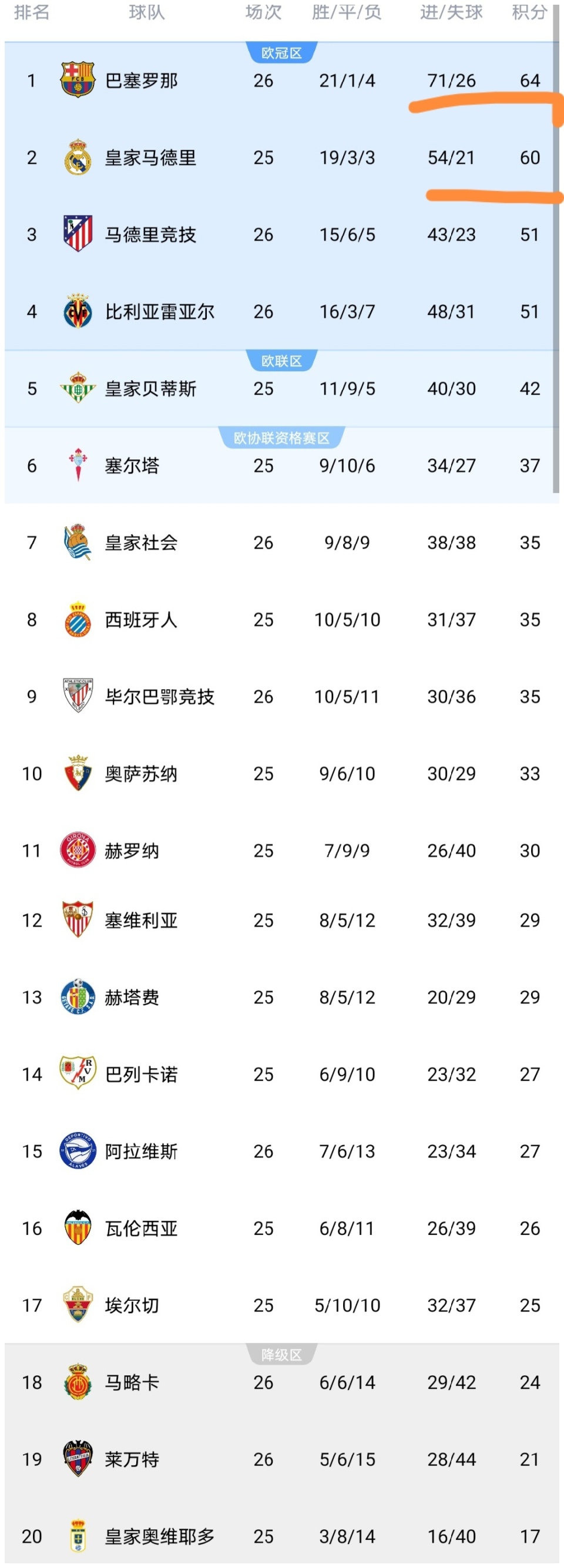Open team page for 塞维利亚
The height and width of the screenshot is (1568, 564).
pos(141,920)
